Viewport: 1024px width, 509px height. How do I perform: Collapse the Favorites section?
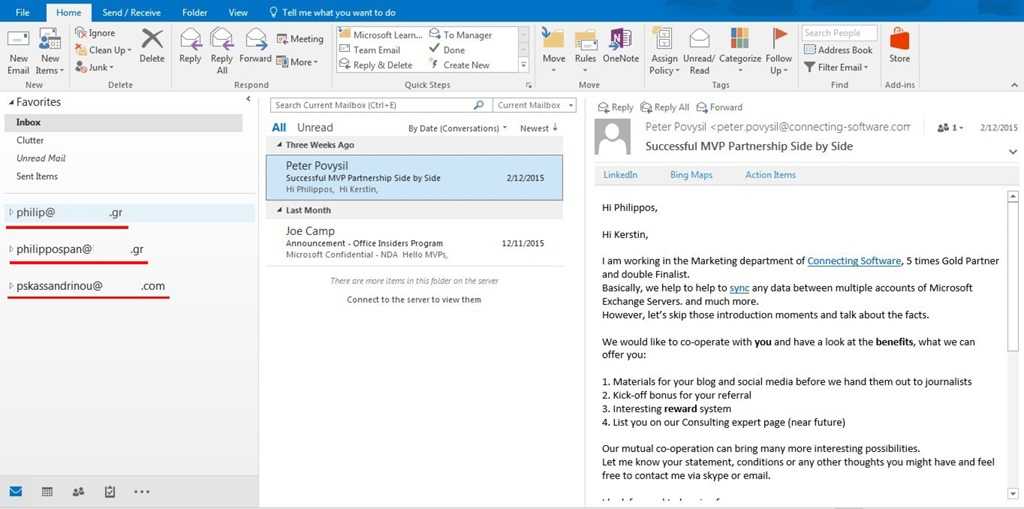(x=10, y=103)
